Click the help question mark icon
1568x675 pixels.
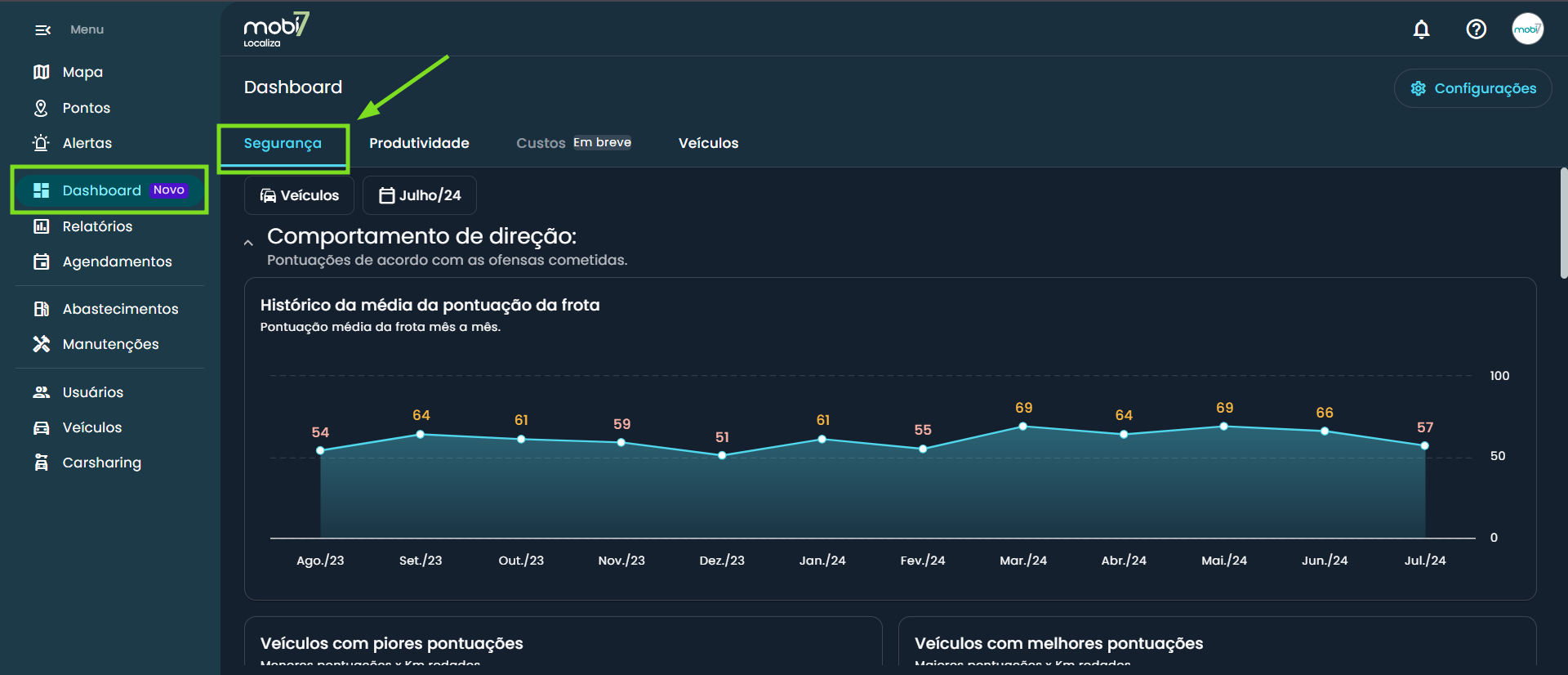click(1476, 30)
